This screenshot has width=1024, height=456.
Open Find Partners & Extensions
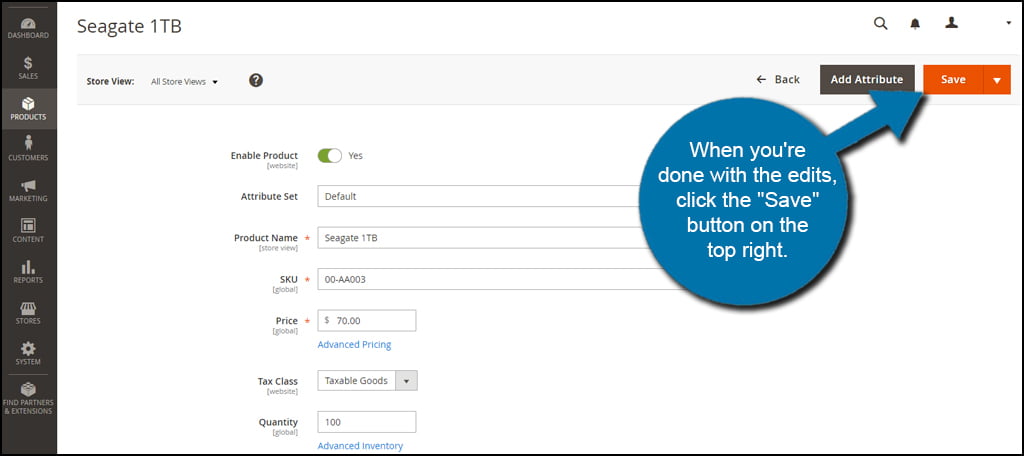28,398
